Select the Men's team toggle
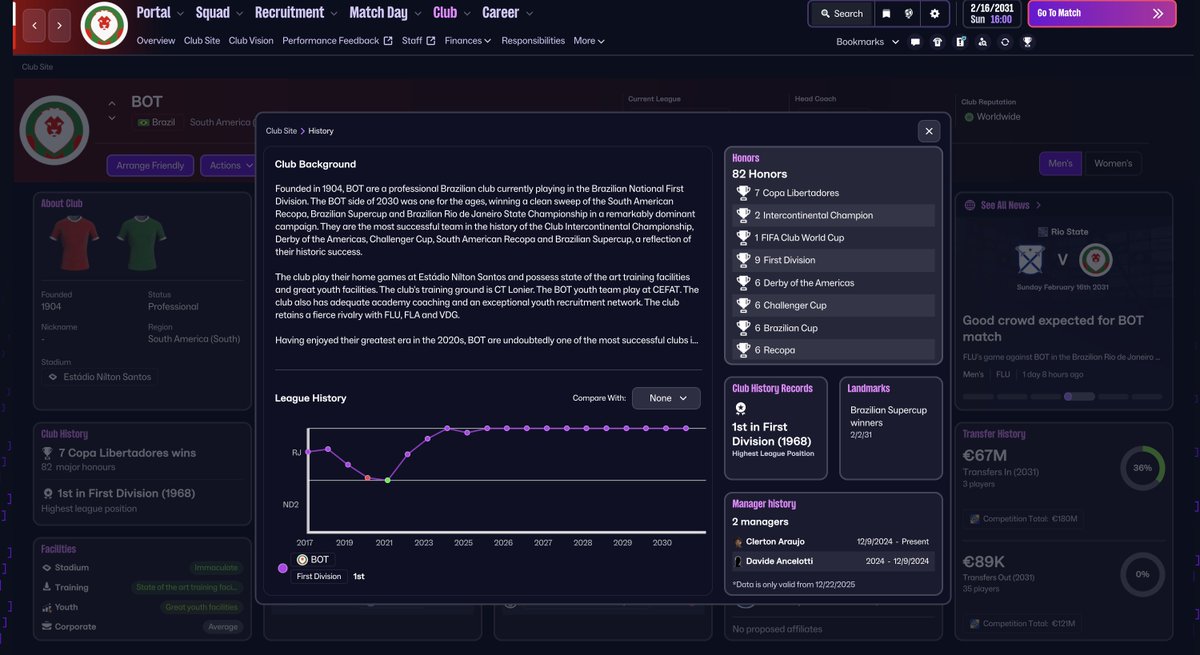The width and height of the screenshot is (1200, 655). point(1060,163)
